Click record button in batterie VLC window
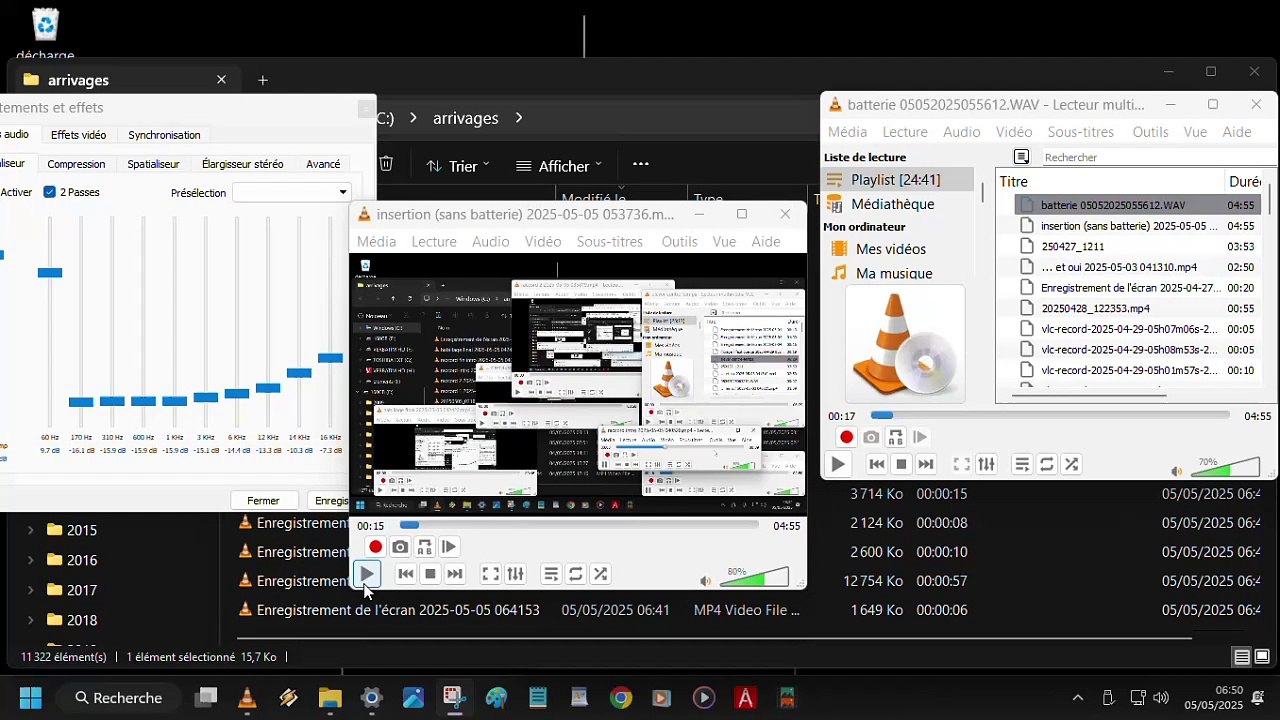 click(x=846, y=437)
